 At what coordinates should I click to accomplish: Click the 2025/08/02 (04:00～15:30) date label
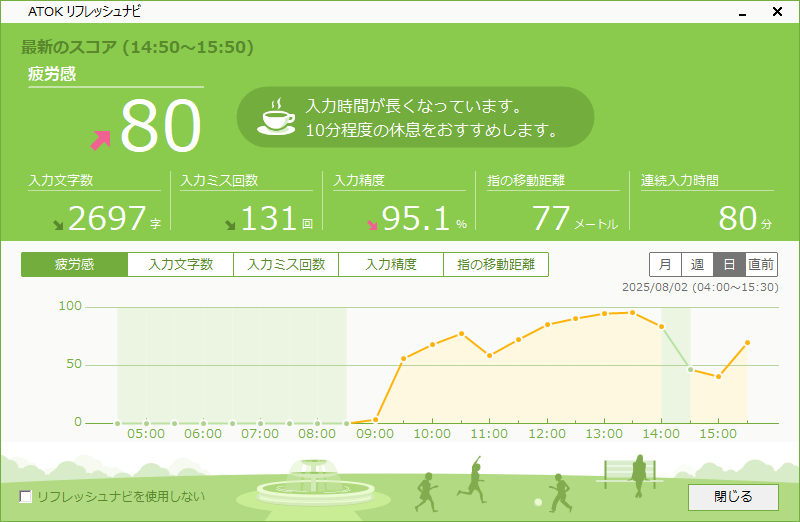click(700, 287)
